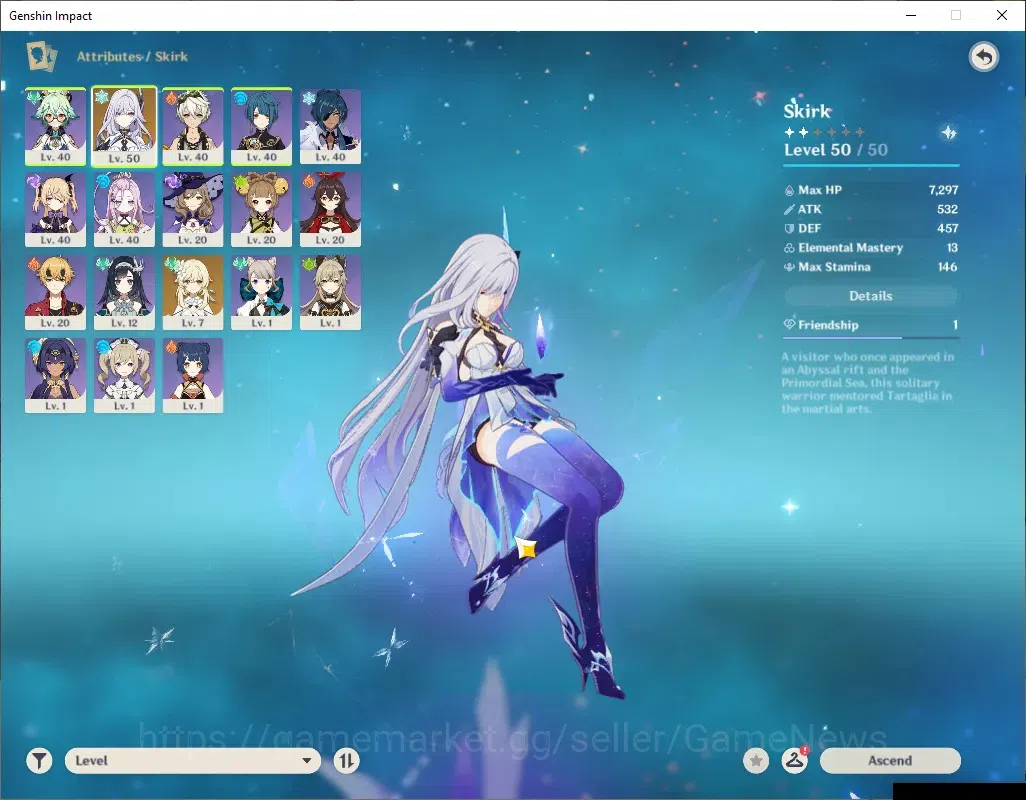Viewport: 1026px width, 800px height.
Task: Select the pink-haired Lv. 40 hydro character
Action: [x=124, y=209]
